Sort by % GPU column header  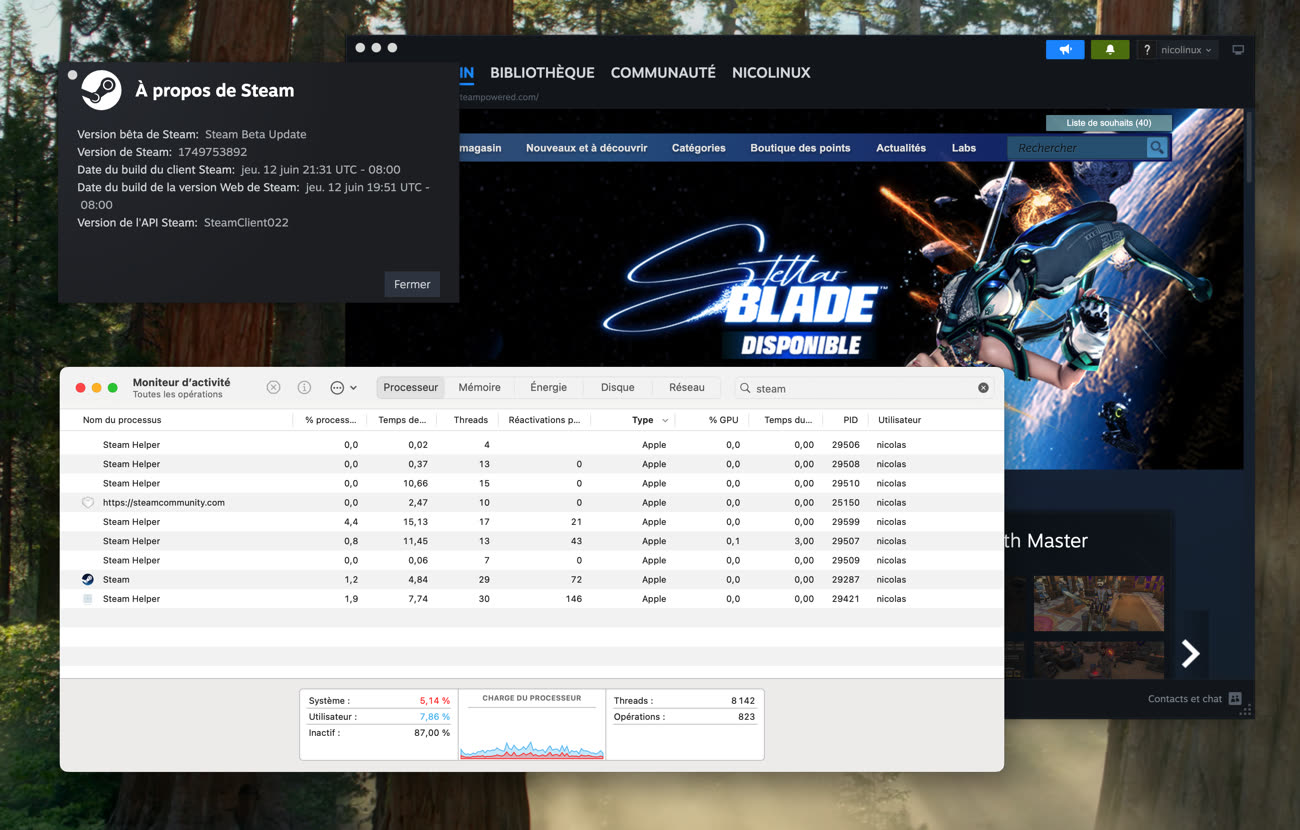[x=724, y=420]
